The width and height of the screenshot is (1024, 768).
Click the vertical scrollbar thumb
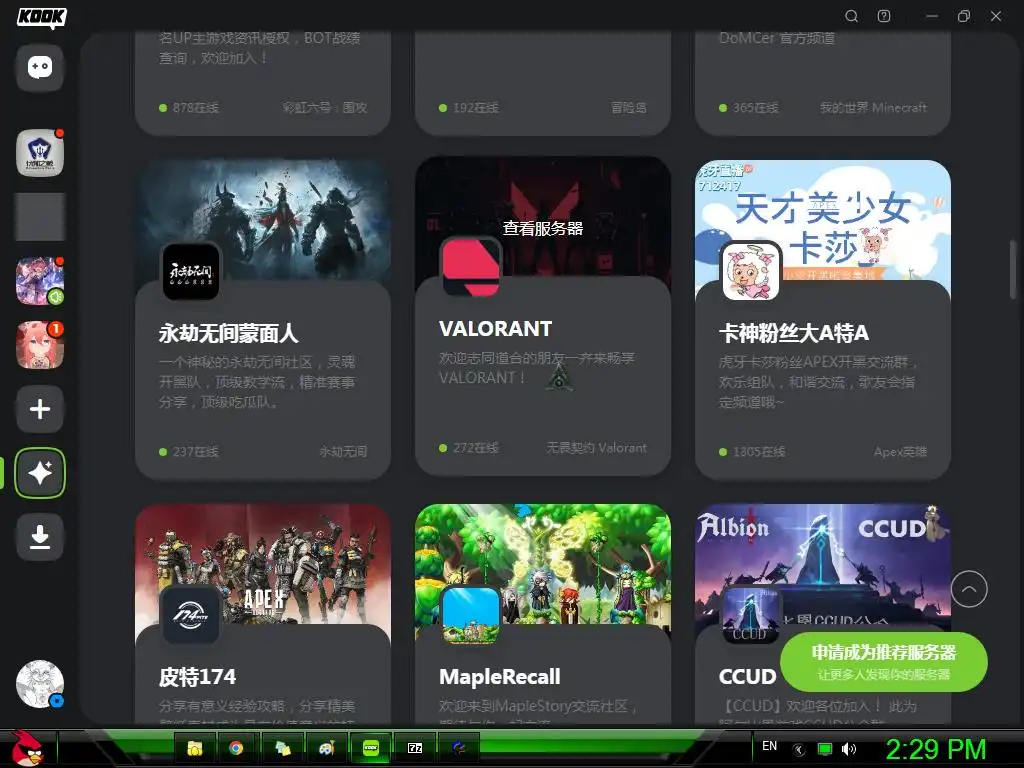(x=1013, y=270)
